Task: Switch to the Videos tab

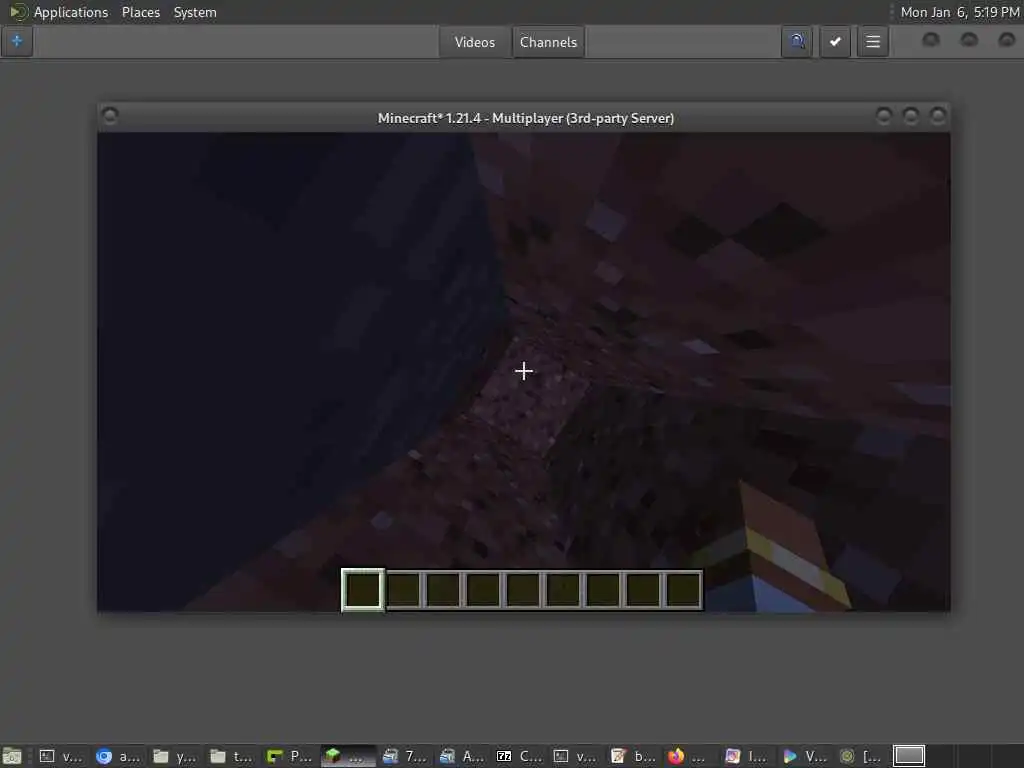Action: [x=475, y=42]
